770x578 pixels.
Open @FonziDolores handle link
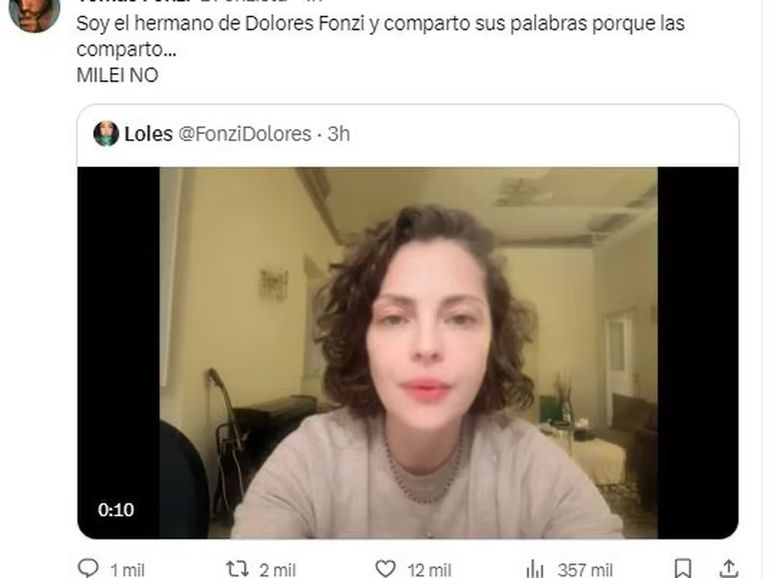(245, 134)
